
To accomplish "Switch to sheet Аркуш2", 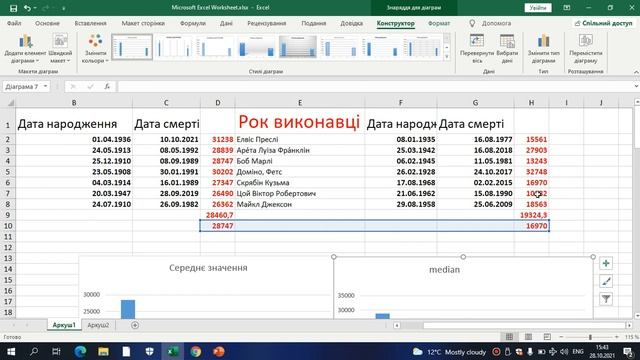I will (98, 325).
